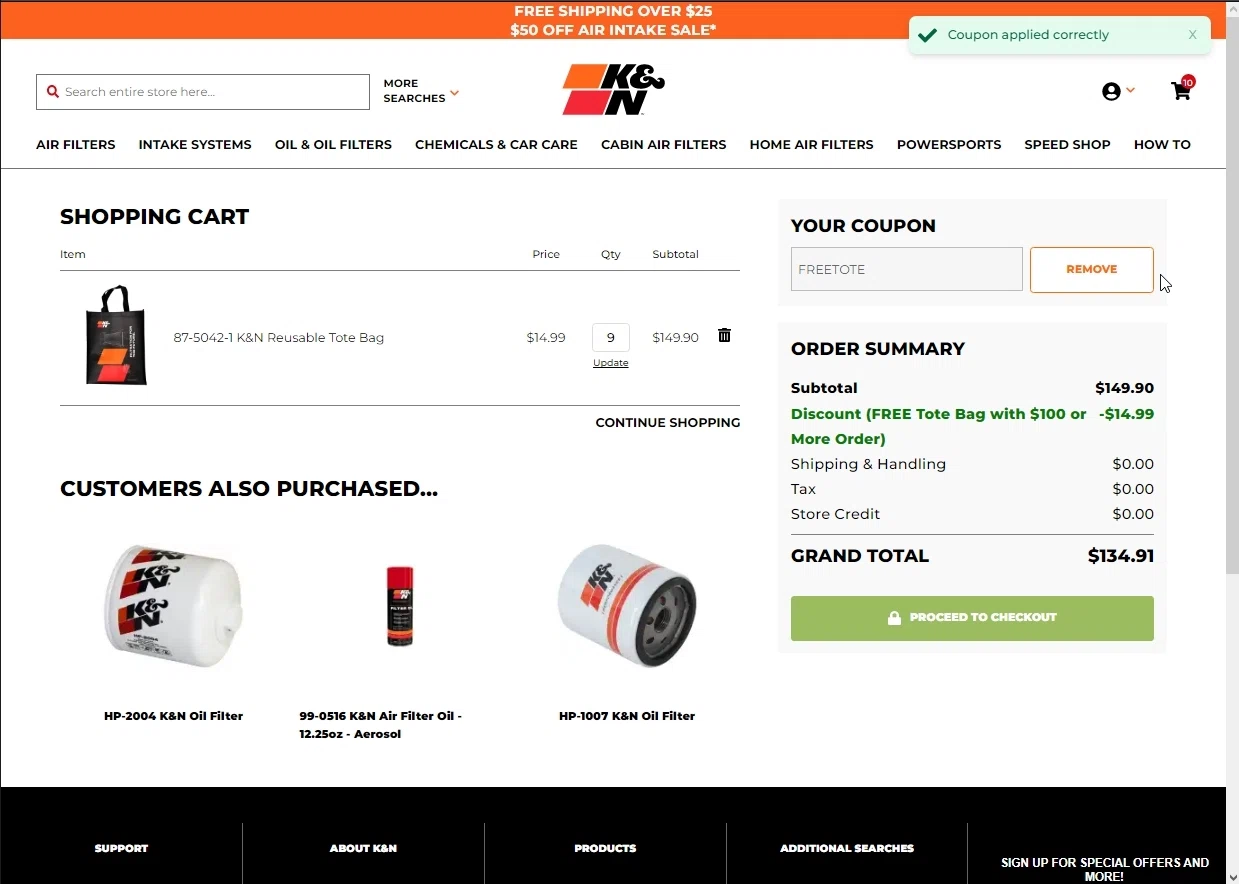Click the FREETOTE coupon code field

pos(907,269)
